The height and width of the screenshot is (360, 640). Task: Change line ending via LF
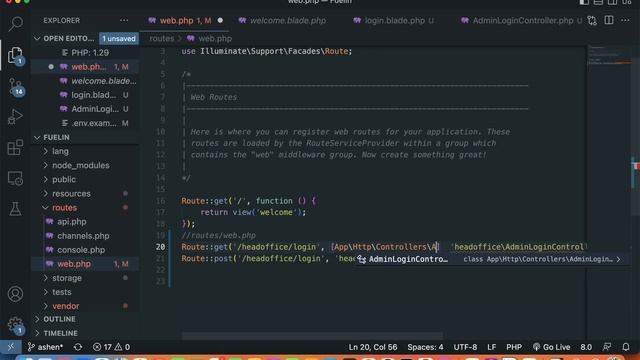tap(491, 347)
